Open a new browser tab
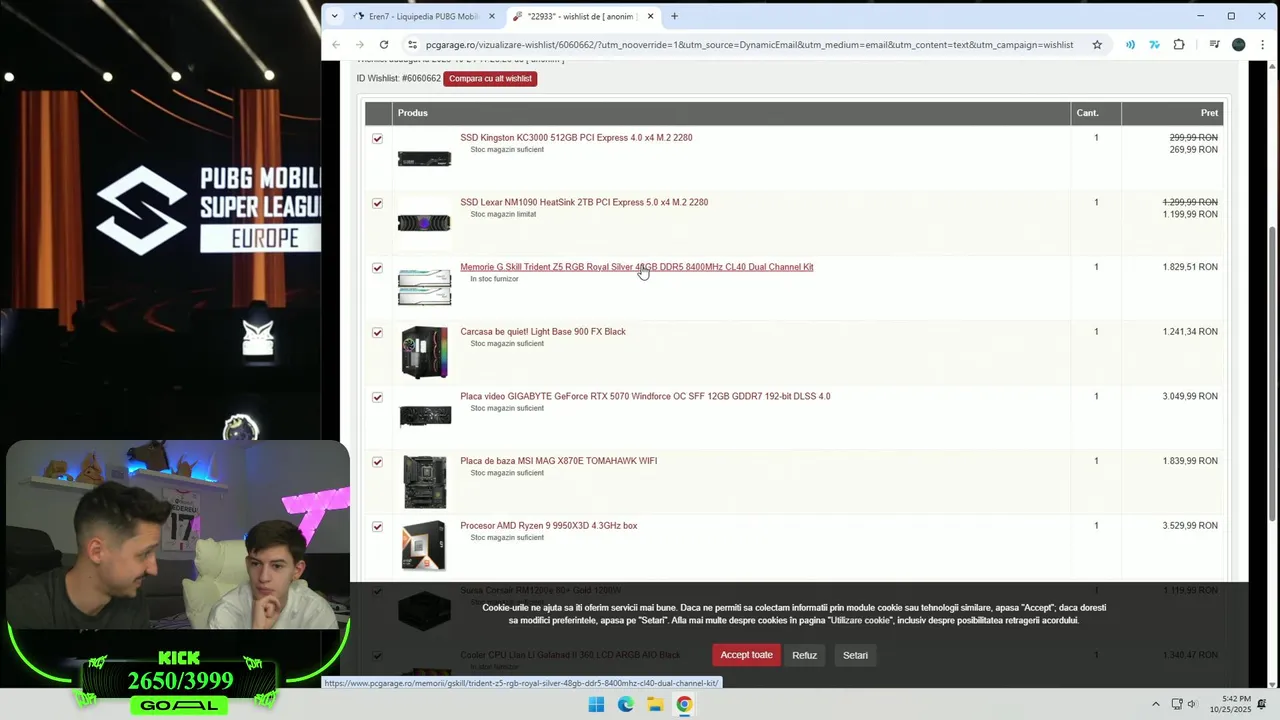This screenshot has height=720, width=1280. [674, 16]
